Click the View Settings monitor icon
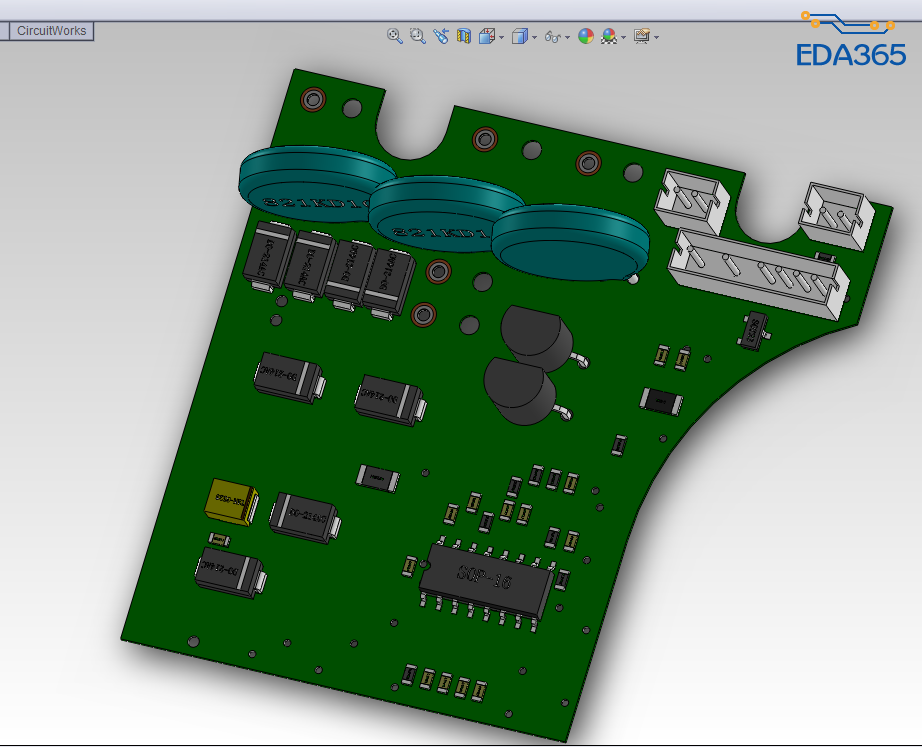922x747 pixels. coord(641,36)
